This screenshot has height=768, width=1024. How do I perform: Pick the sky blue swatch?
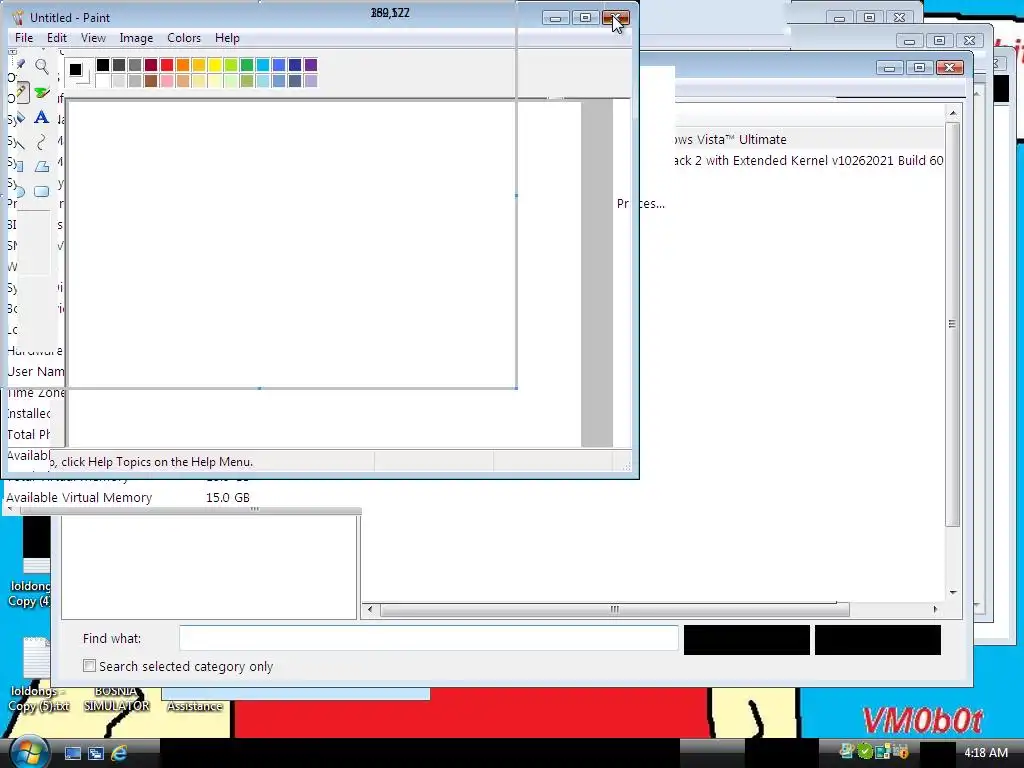[263, 65]
